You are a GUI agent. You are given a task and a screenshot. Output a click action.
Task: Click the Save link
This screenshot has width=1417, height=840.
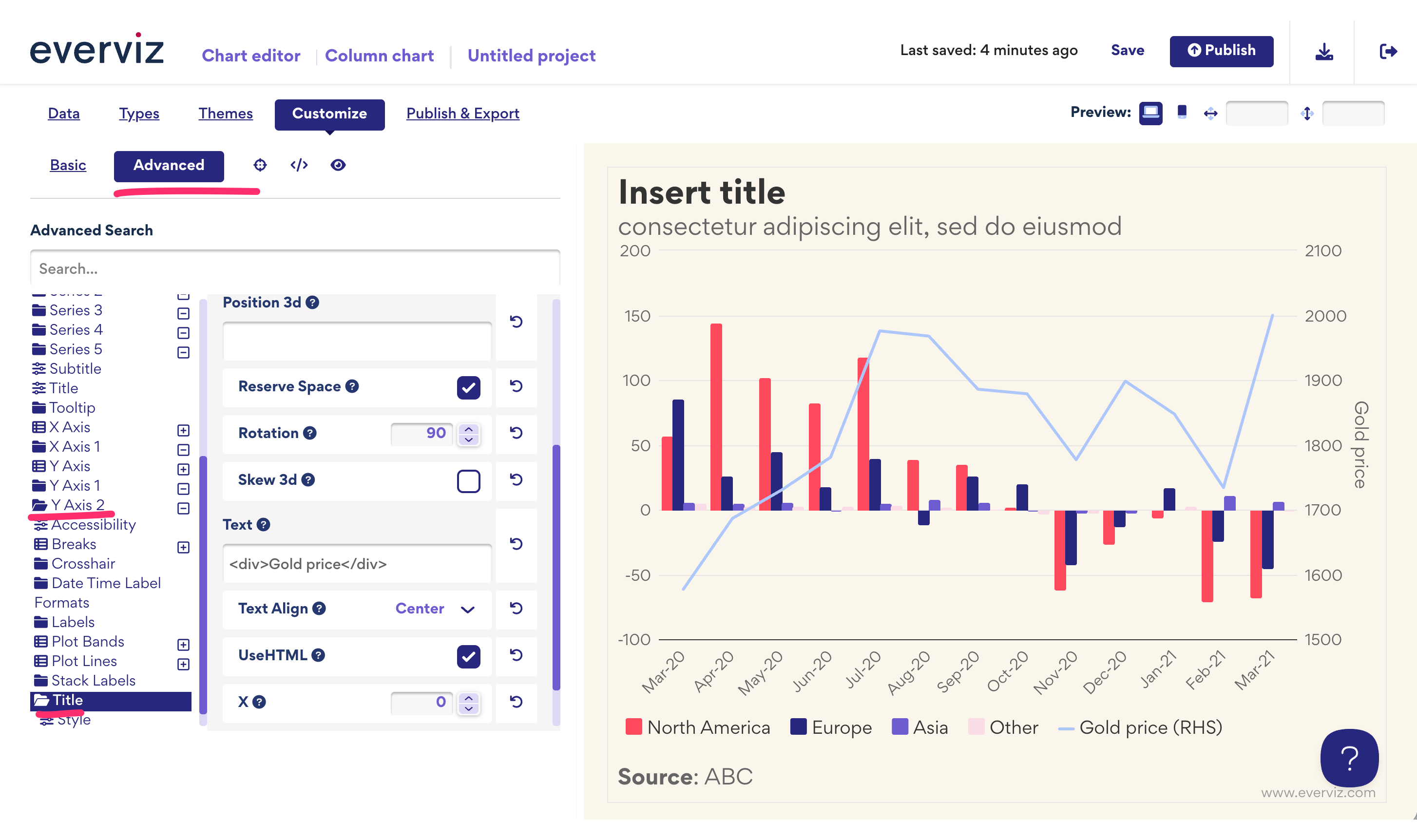[x=1127, y=50]
